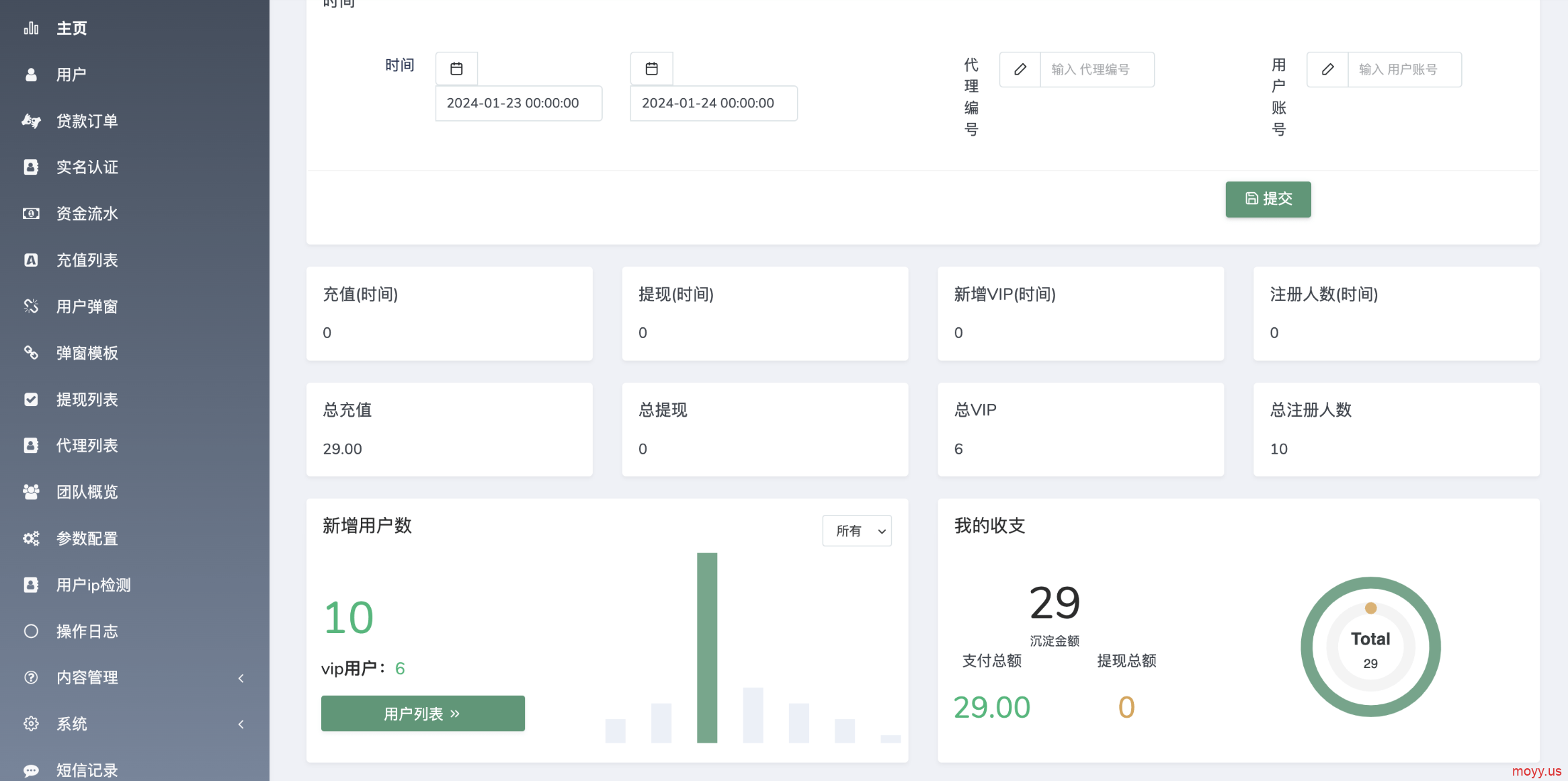Viewport: 1568px width, 781px height.
Task: Expand the 内容管理 submenu chevron
Action: coord(241,678)
